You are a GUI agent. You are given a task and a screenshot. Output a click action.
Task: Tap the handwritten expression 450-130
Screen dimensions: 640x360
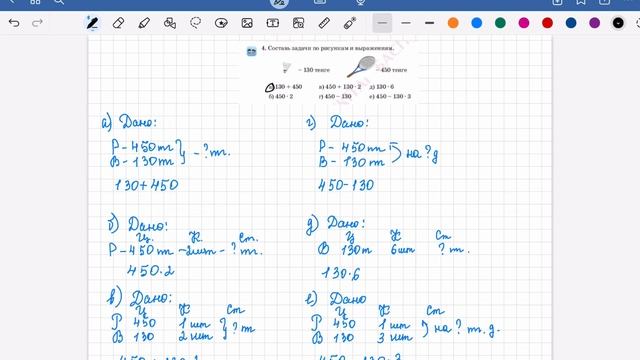click(346, 185)
